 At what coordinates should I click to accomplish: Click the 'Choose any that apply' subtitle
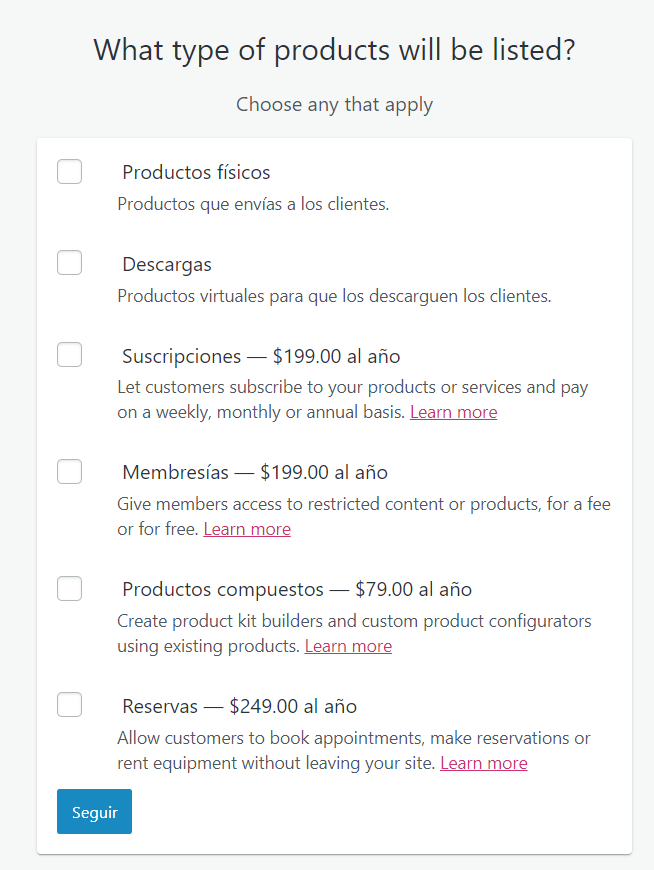pyautogui.click(x=334, y=104)
